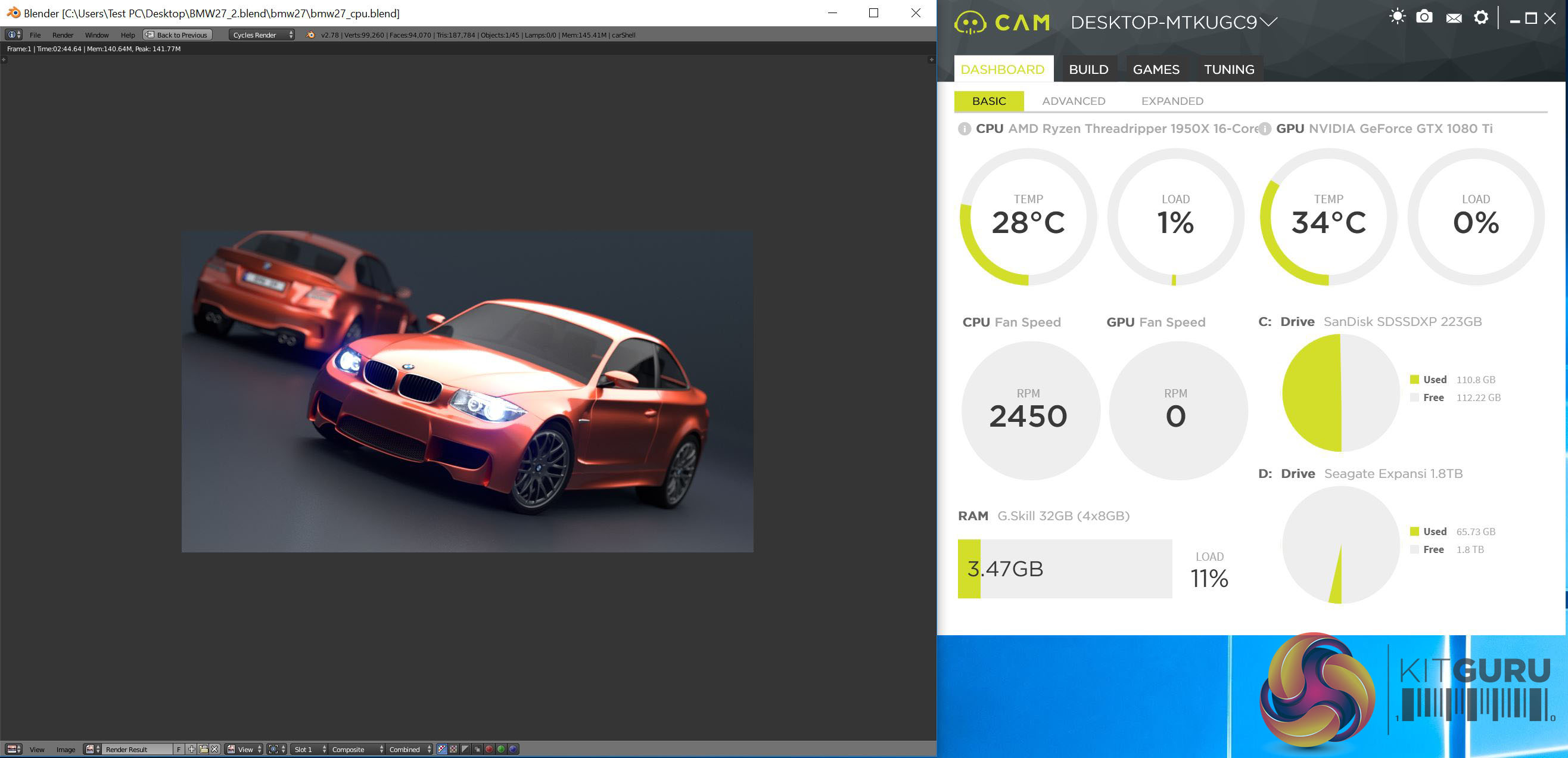This screenshot has height=758, width=1568.
Task: Toggle color and alpha channel display
Action: (442, 749)
